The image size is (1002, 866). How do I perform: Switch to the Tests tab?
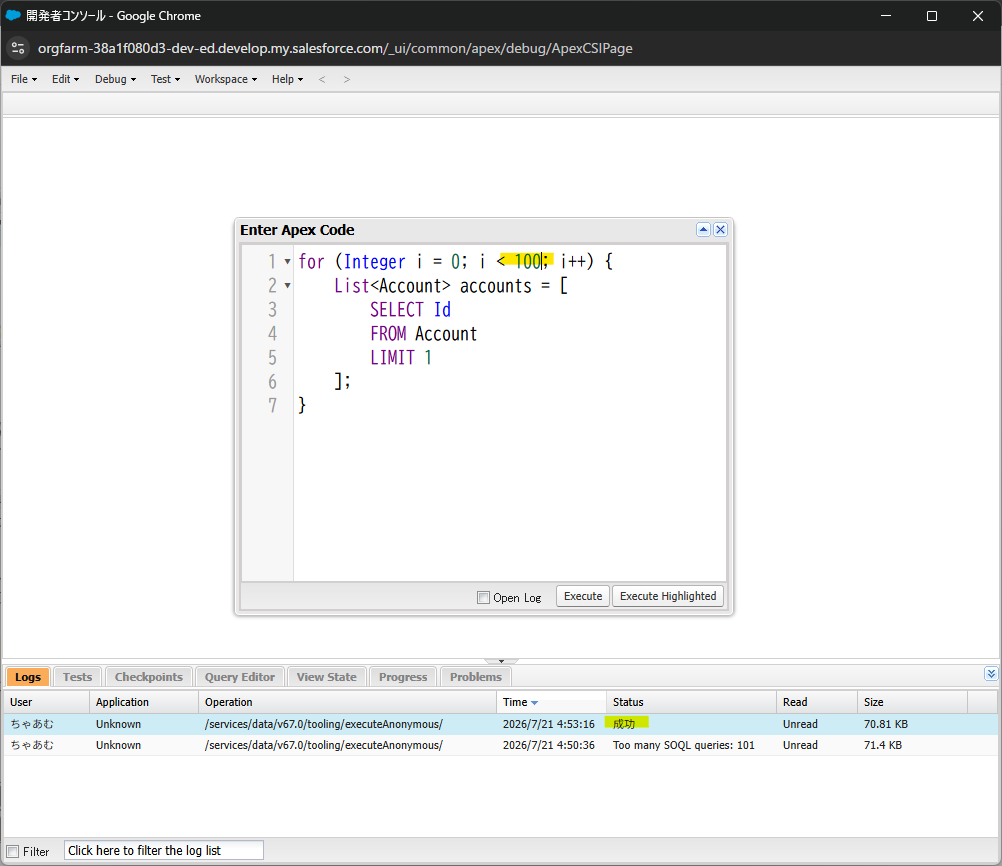point(77,677)
